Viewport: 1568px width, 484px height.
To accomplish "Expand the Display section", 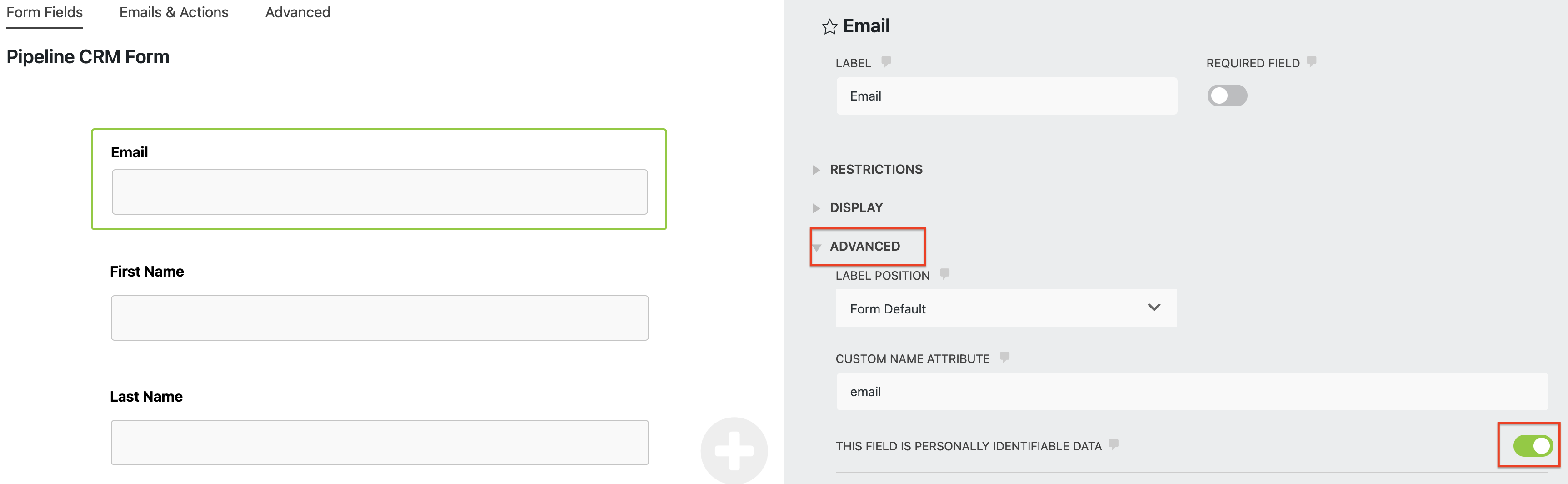I will (x=855, y=208).
